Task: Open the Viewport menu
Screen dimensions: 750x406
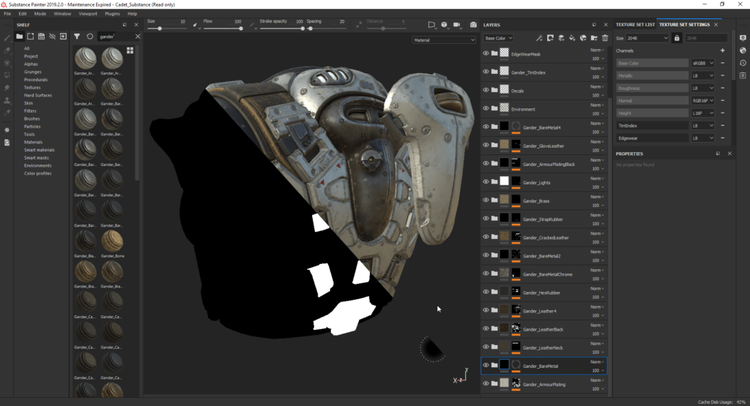Action: coord(88,14)
